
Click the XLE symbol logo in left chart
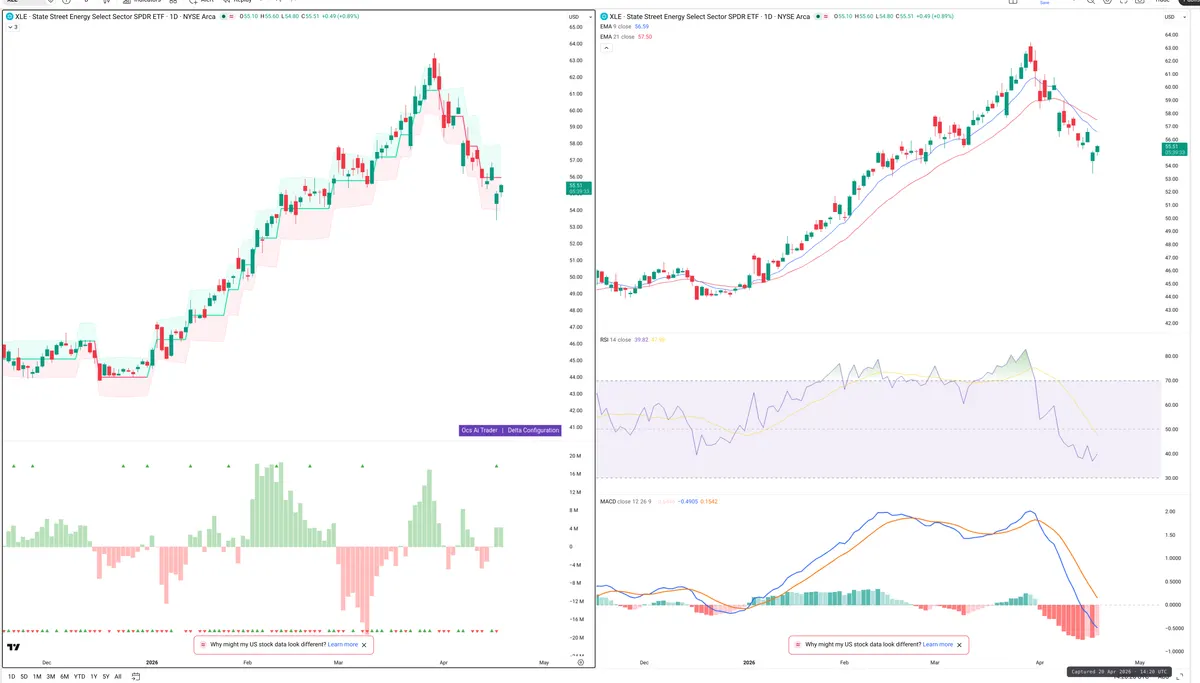tap(10, 16)
